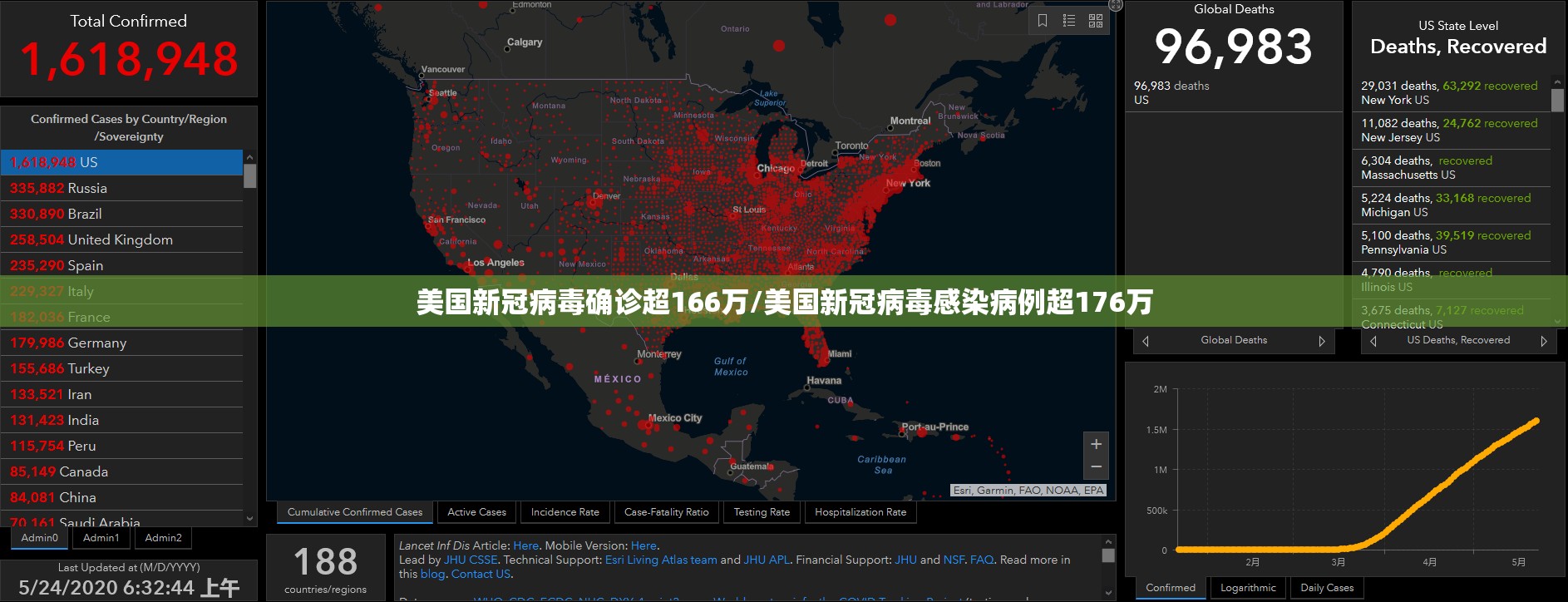Select Russia row with 335,882 cases
This screenshot has height=602, width=1568.
click(122, 188)
